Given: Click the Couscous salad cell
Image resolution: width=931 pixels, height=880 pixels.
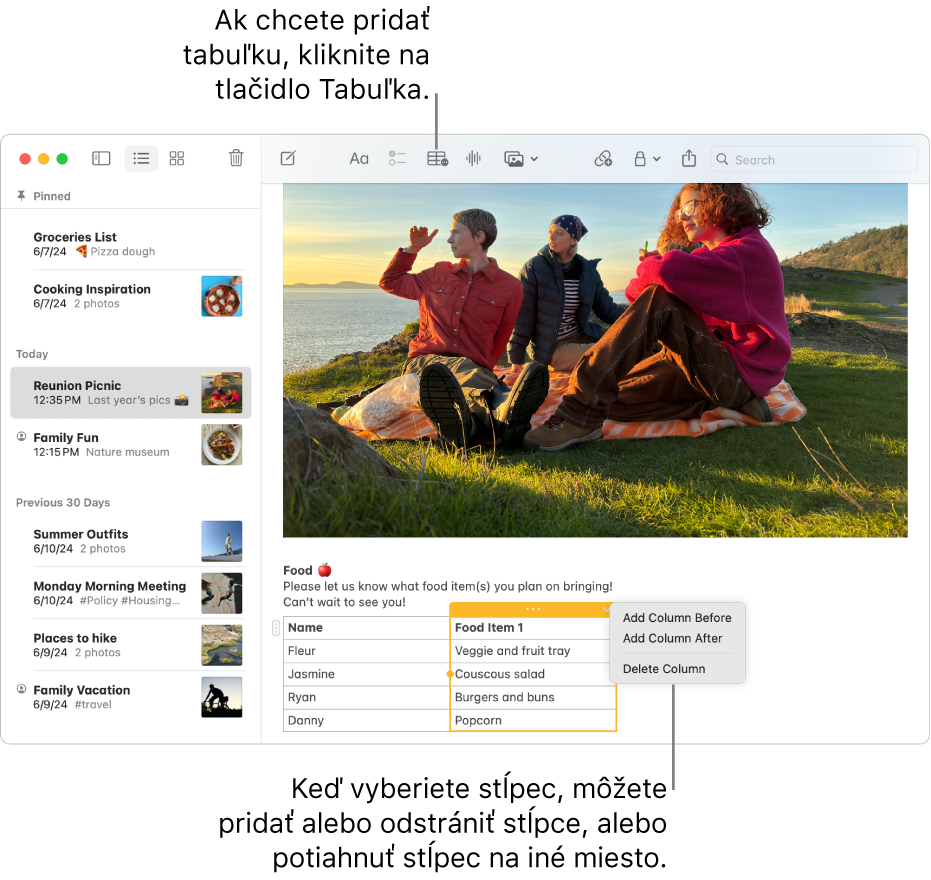Looking at the screenshot, I should [533, 674].
